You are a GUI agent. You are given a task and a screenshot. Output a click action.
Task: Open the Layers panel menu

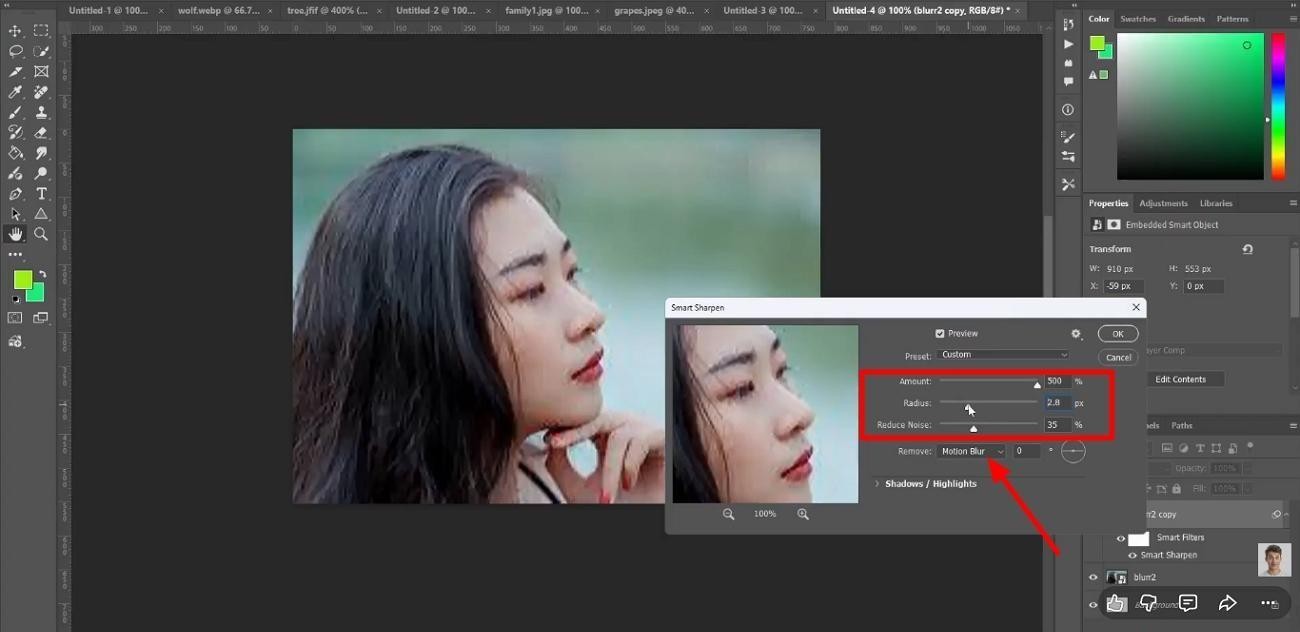coord(1293,425)
